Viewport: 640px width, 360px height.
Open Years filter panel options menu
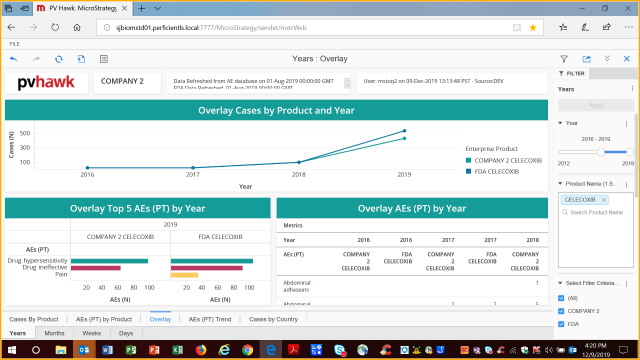632,89
